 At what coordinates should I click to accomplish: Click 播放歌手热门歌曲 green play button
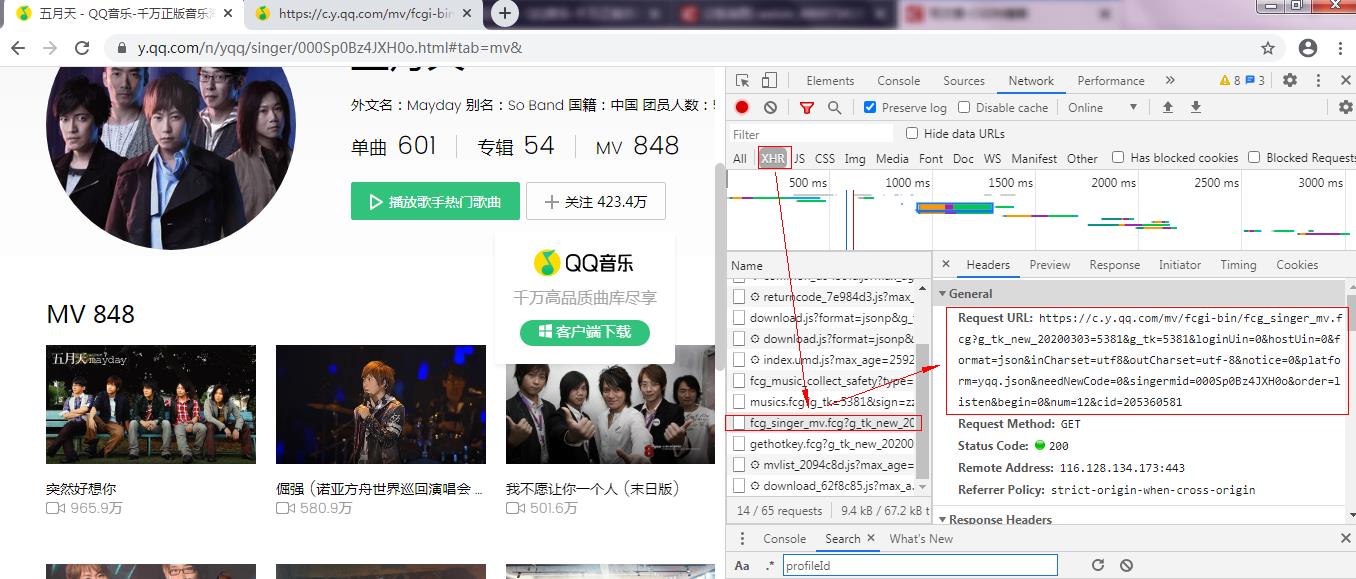(435, 201)
